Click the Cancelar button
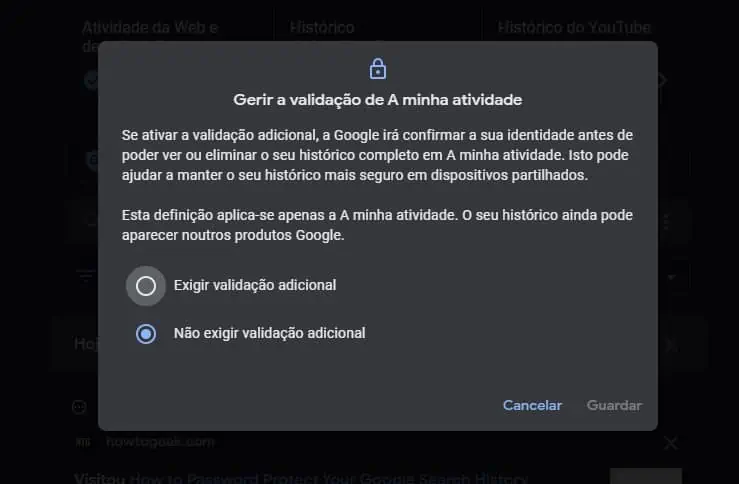The height and width of the screenshot is (484, 739). point(532,405)
